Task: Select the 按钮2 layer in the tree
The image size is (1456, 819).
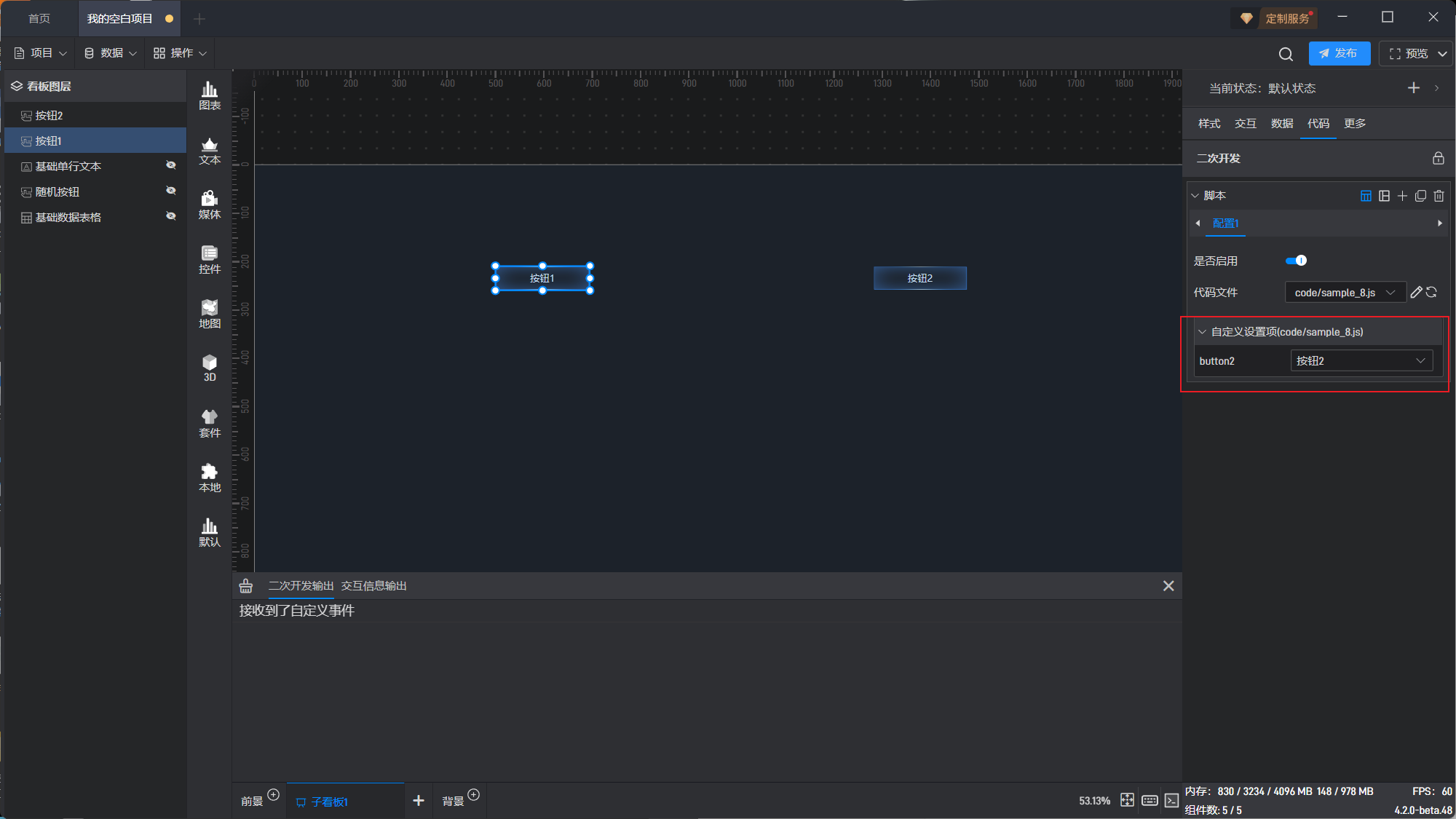Action: [x=50, y=116]
